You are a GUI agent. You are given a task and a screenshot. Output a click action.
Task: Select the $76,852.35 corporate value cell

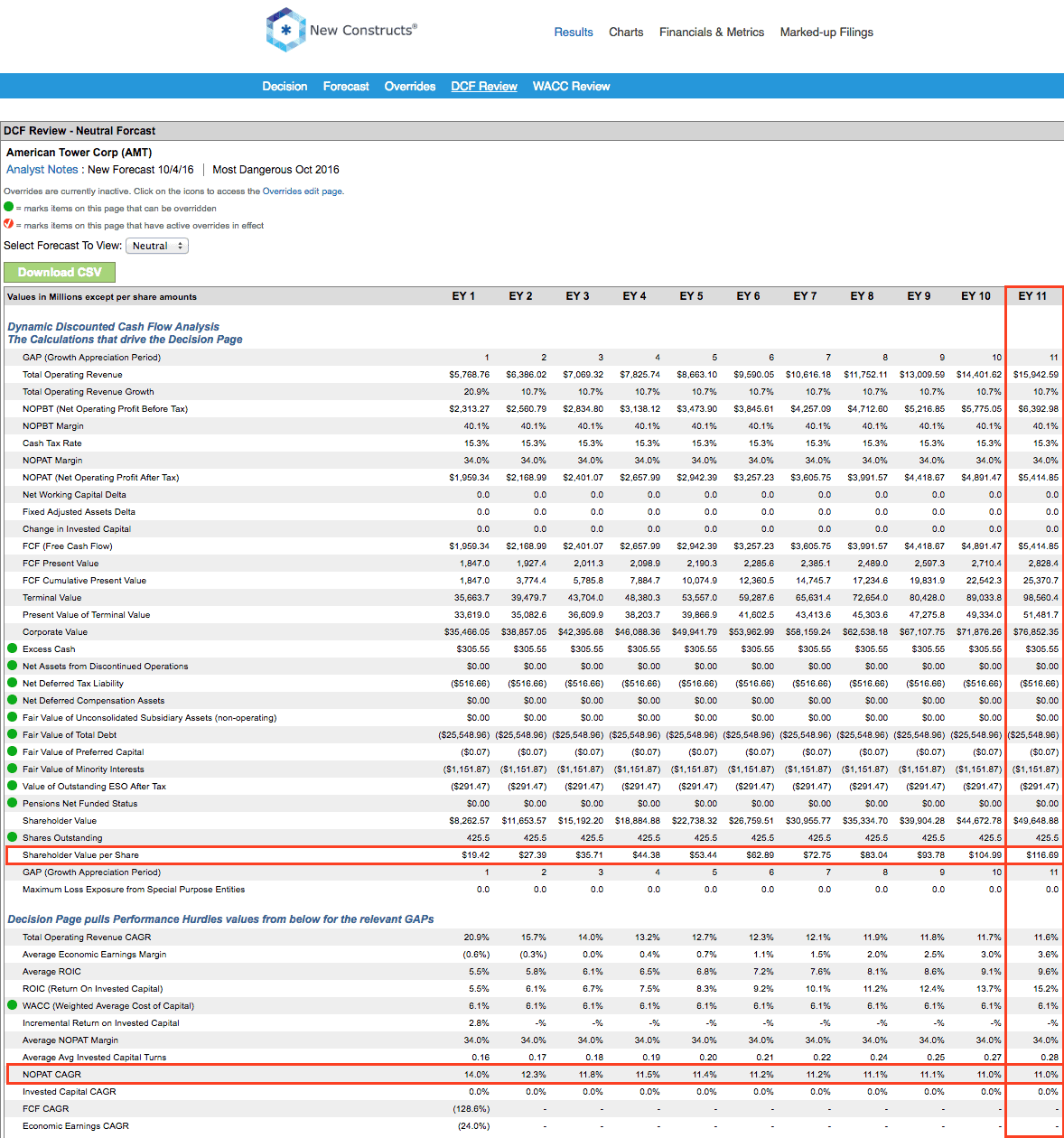(x=1036, y=632)
